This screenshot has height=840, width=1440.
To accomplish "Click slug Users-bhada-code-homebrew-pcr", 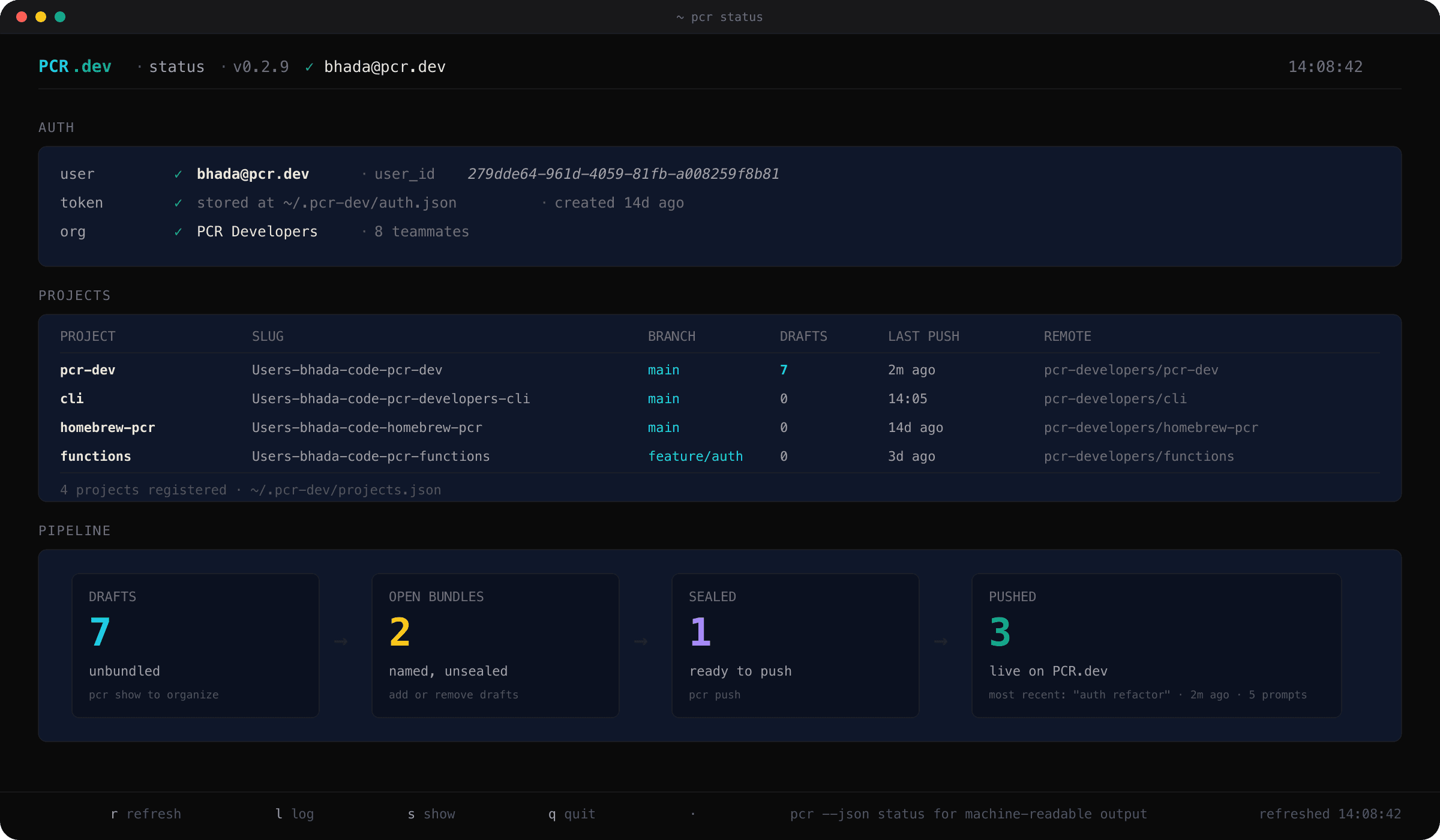I will [x=367, y=428].
